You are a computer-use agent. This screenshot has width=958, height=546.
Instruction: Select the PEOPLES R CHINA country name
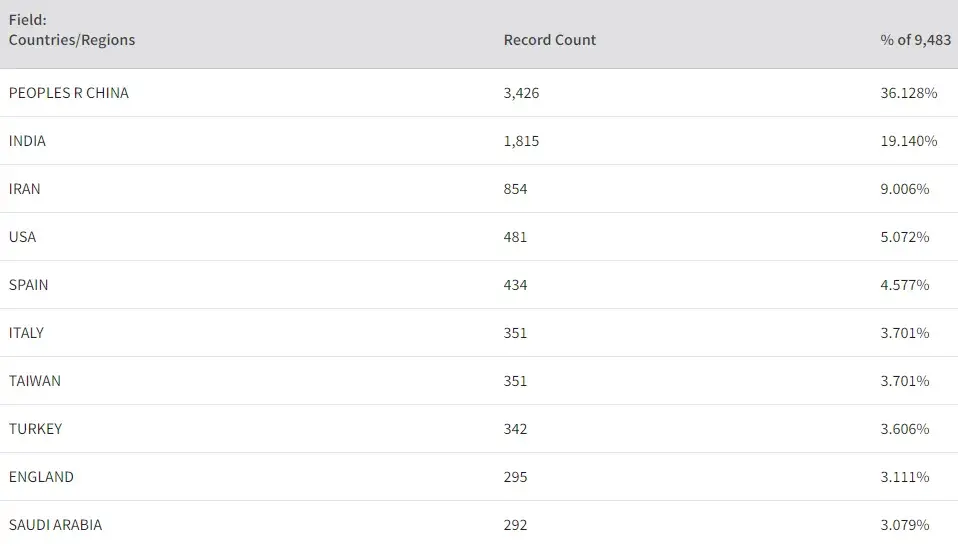(69, 93)
